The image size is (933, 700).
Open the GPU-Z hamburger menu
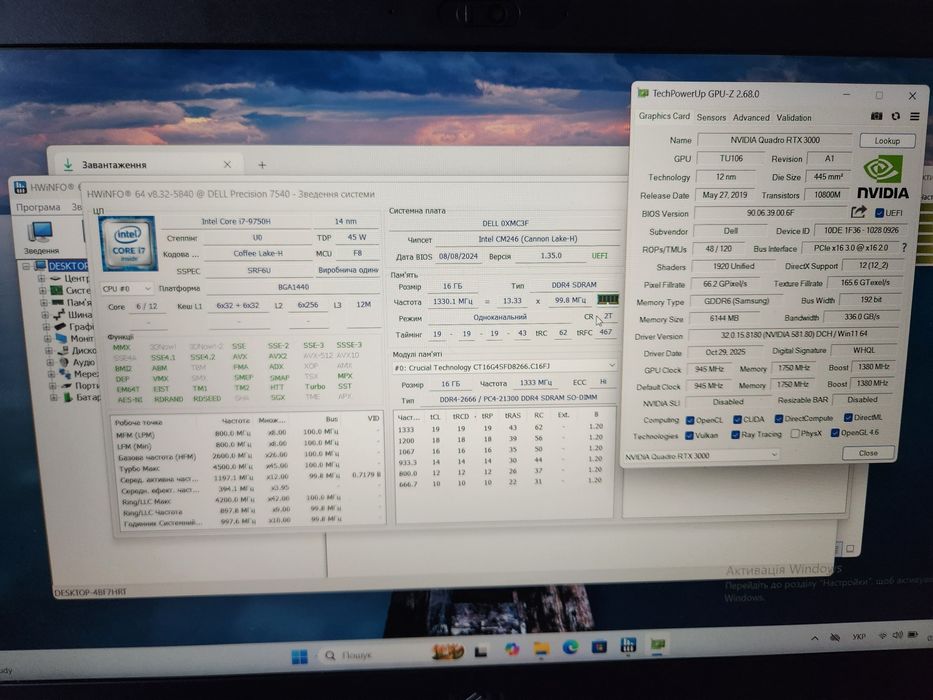(915, 116)
